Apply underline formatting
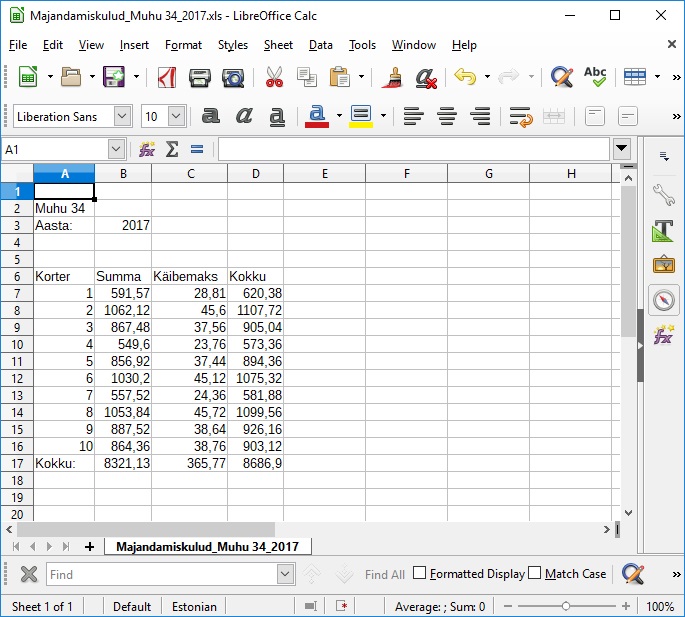The image size is (685, 617). pyautogui.click(x=277, y=116)
